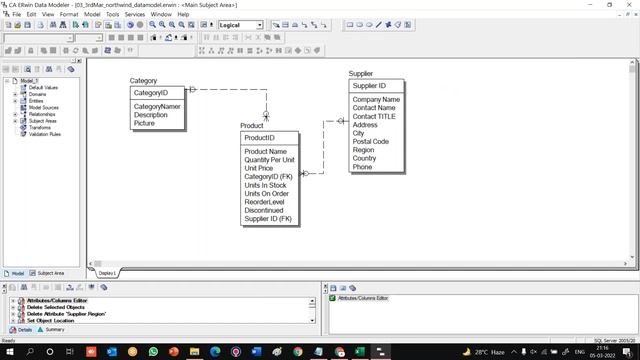Open Microsoft Edge from the taskbar
The height and width of the screenshot is (360, 640).
215,351
